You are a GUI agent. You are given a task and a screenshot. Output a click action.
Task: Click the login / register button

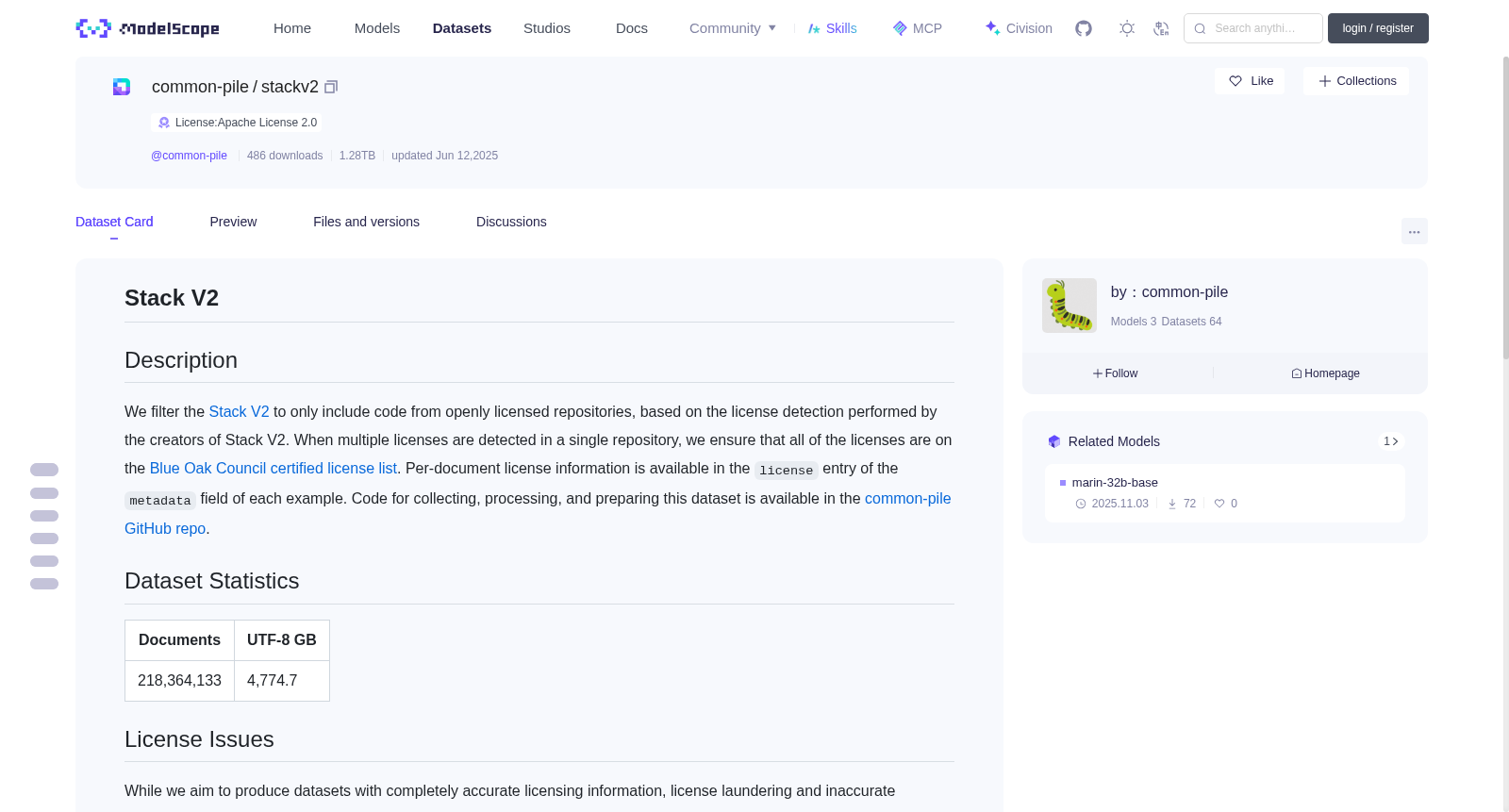point(1378,28)
